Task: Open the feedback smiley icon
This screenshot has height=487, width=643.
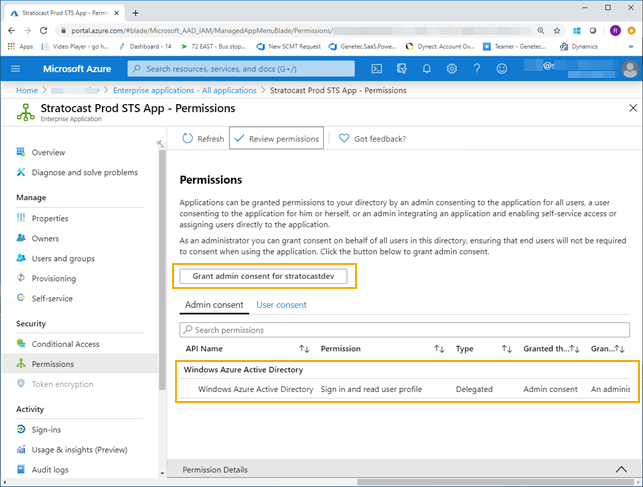Action: point(502,68)
